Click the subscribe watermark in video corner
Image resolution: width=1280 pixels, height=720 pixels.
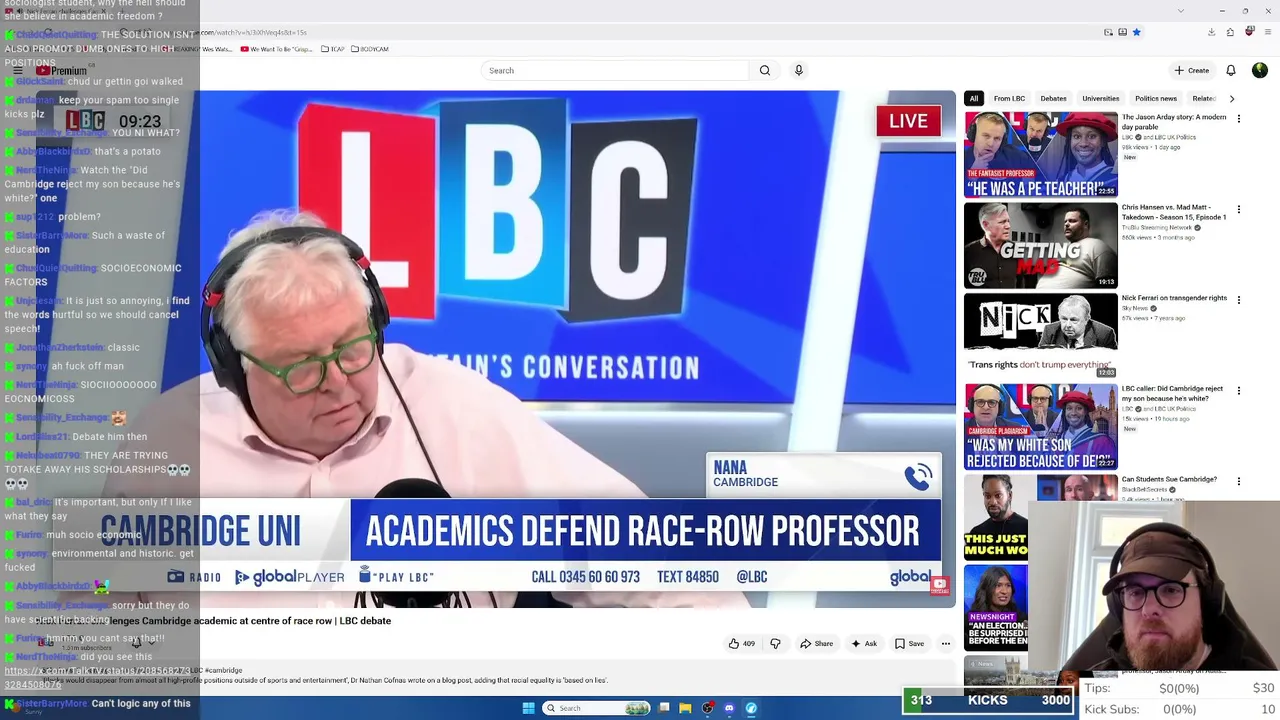(939, 586)
